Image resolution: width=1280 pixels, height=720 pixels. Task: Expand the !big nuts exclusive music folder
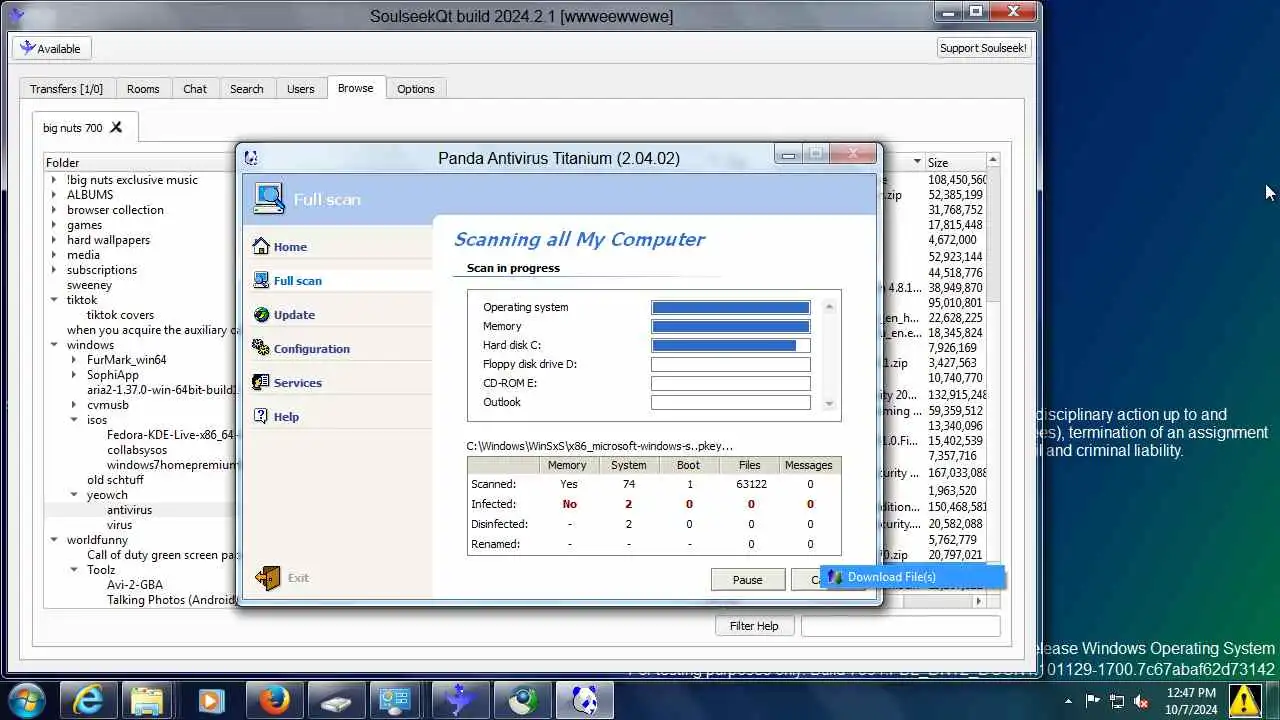point(54,180)
